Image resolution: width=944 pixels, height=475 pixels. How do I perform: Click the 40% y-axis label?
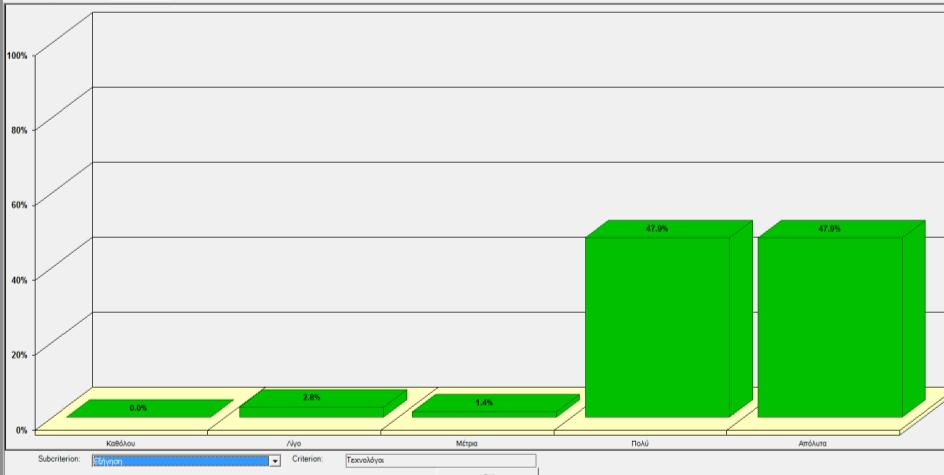[x=19, y=280]
